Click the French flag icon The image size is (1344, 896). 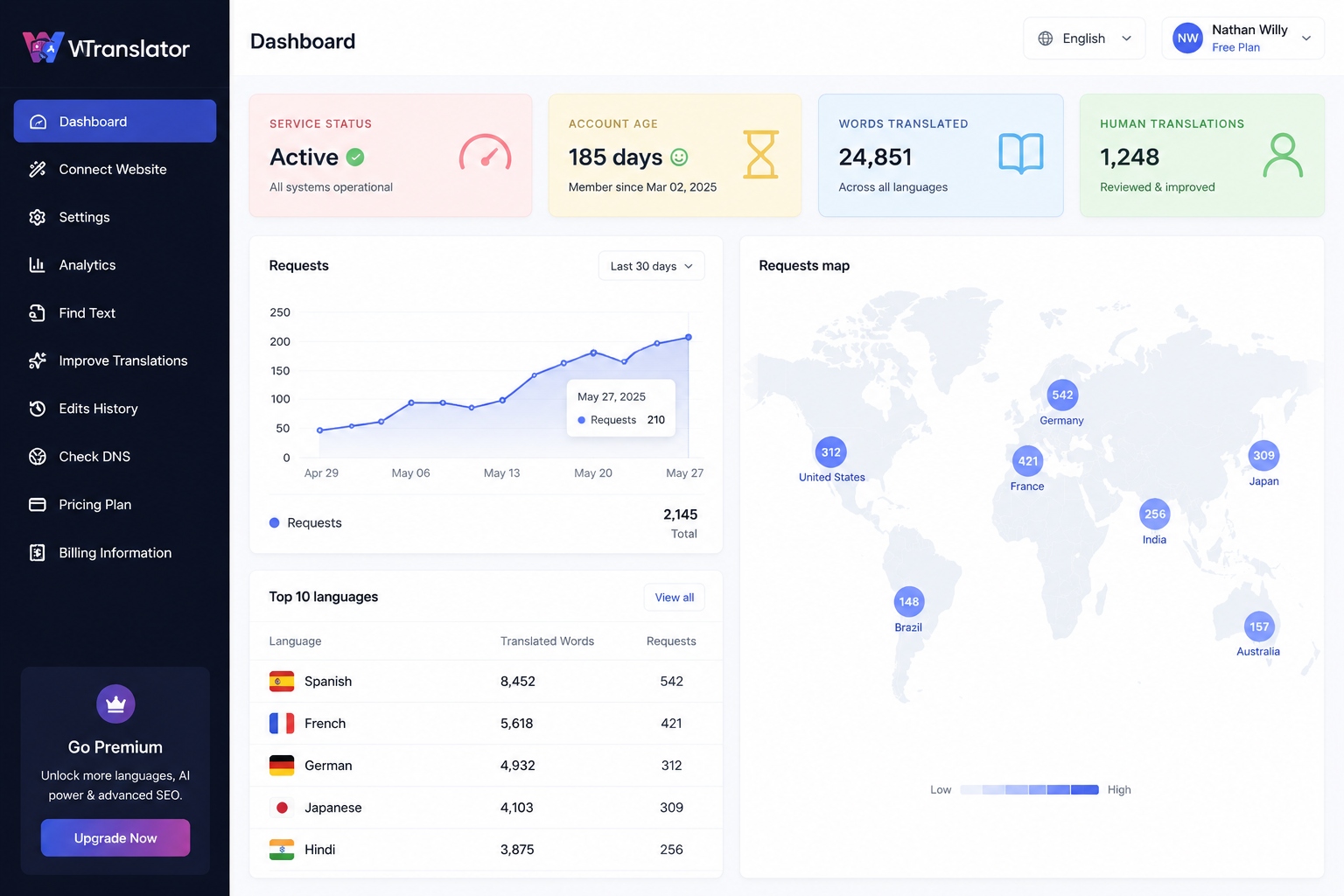pyautogui.click(x=282, y=724)
